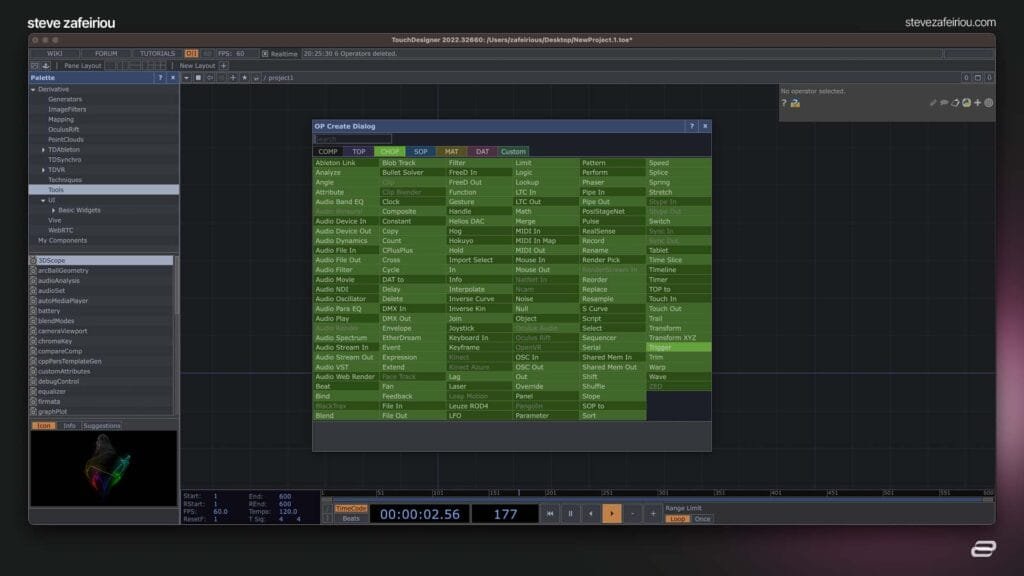This screenshot has height=576, width=1024.
Task: Switch to the MAT operator tab
Action: click(x=451, y=152)
